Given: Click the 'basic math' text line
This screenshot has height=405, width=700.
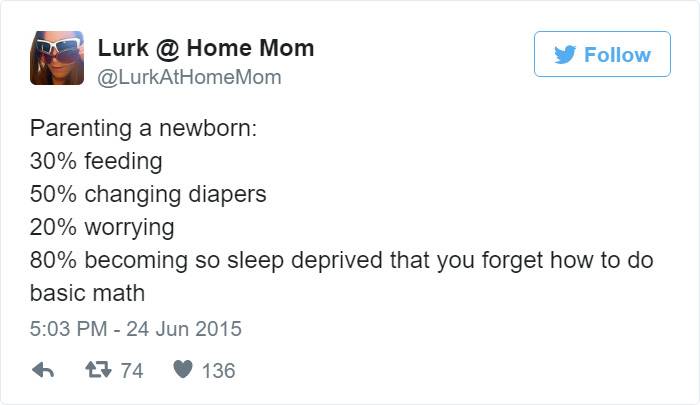Looking at the screenshot, I should point(88,293).
